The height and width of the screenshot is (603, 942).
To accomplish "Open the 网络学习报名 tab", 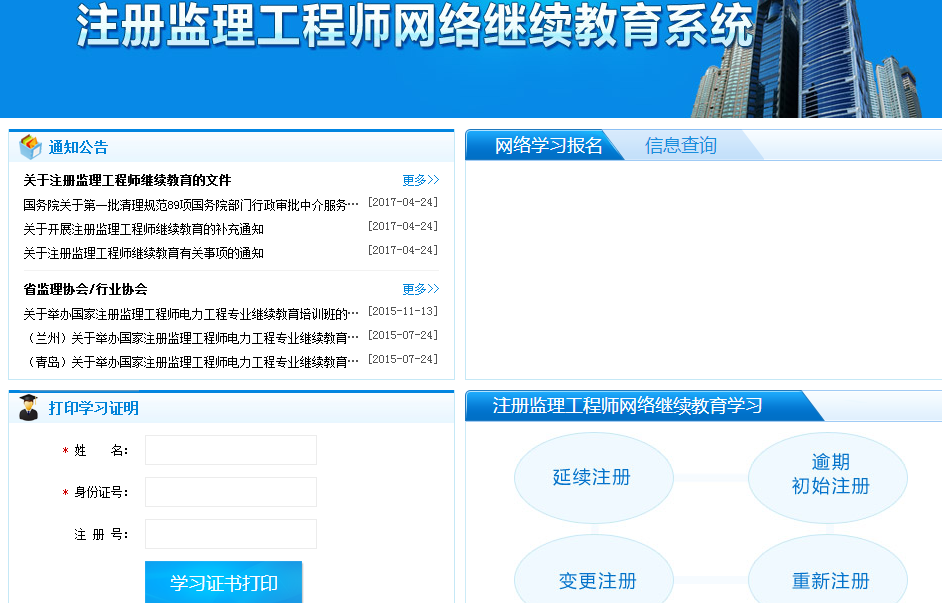I will coord(548,146).
